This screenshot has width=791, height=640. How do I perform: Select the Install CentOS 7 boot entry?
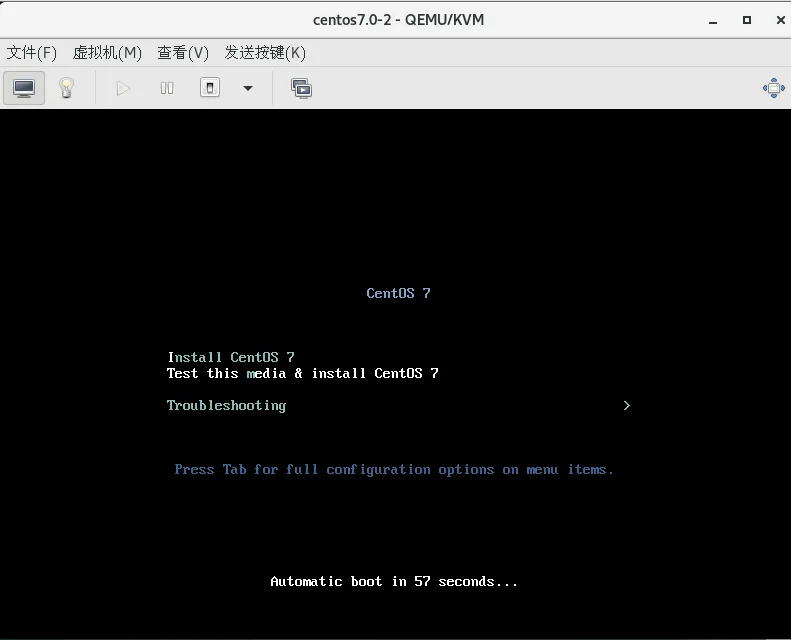tap(231, 357)
